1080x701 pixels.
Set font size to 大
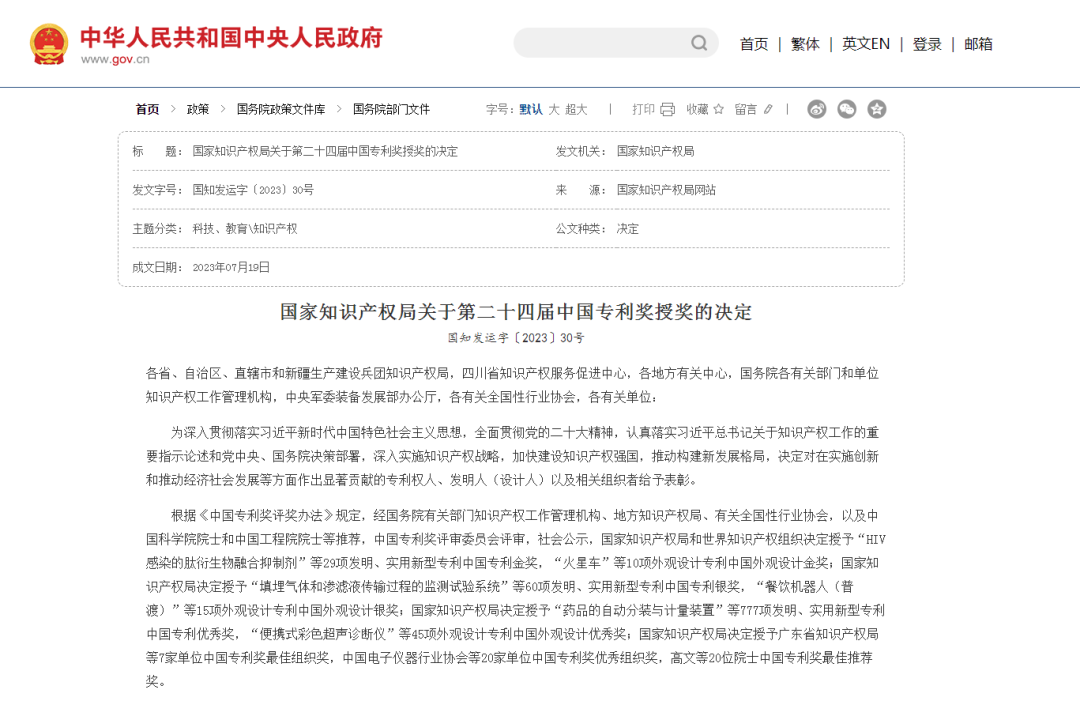coord(553,109)
